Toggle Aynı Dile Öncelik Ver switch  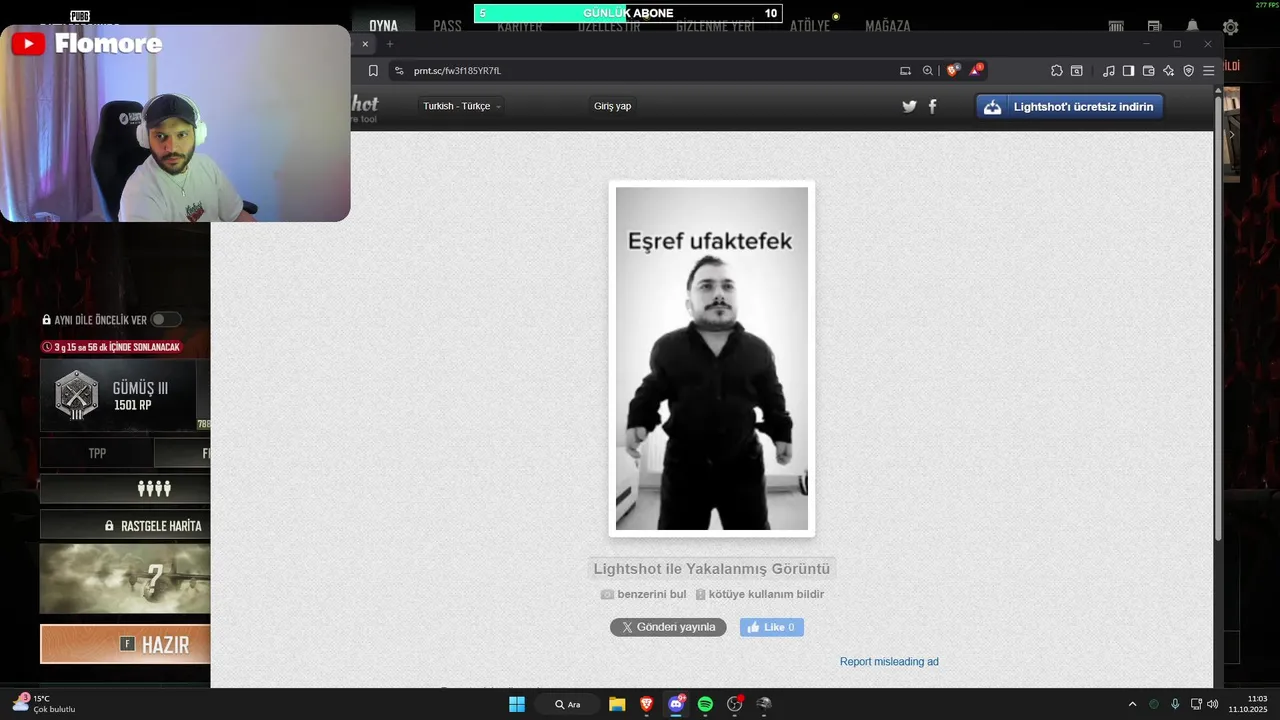165,320
